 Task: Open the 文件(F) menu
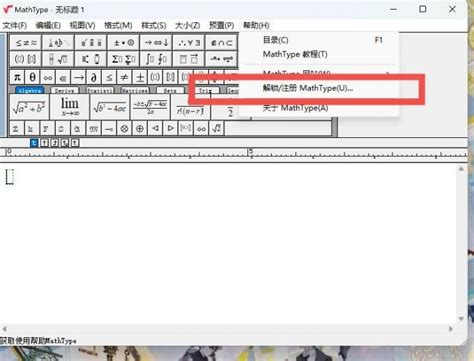(x=15, y=25)
